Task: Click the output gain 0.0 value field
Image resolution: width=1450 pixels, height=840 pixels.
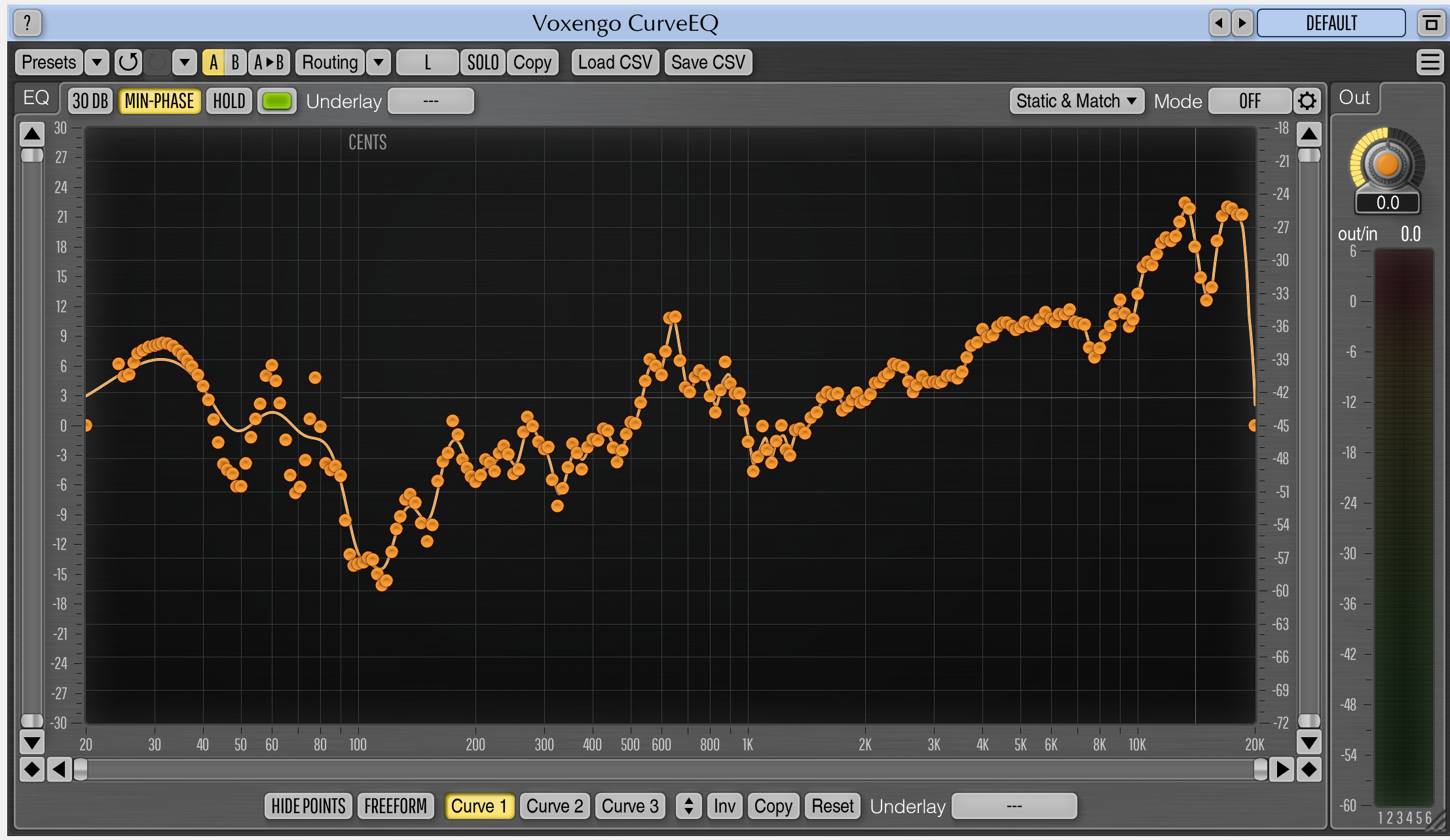Action: [1387, 203]
